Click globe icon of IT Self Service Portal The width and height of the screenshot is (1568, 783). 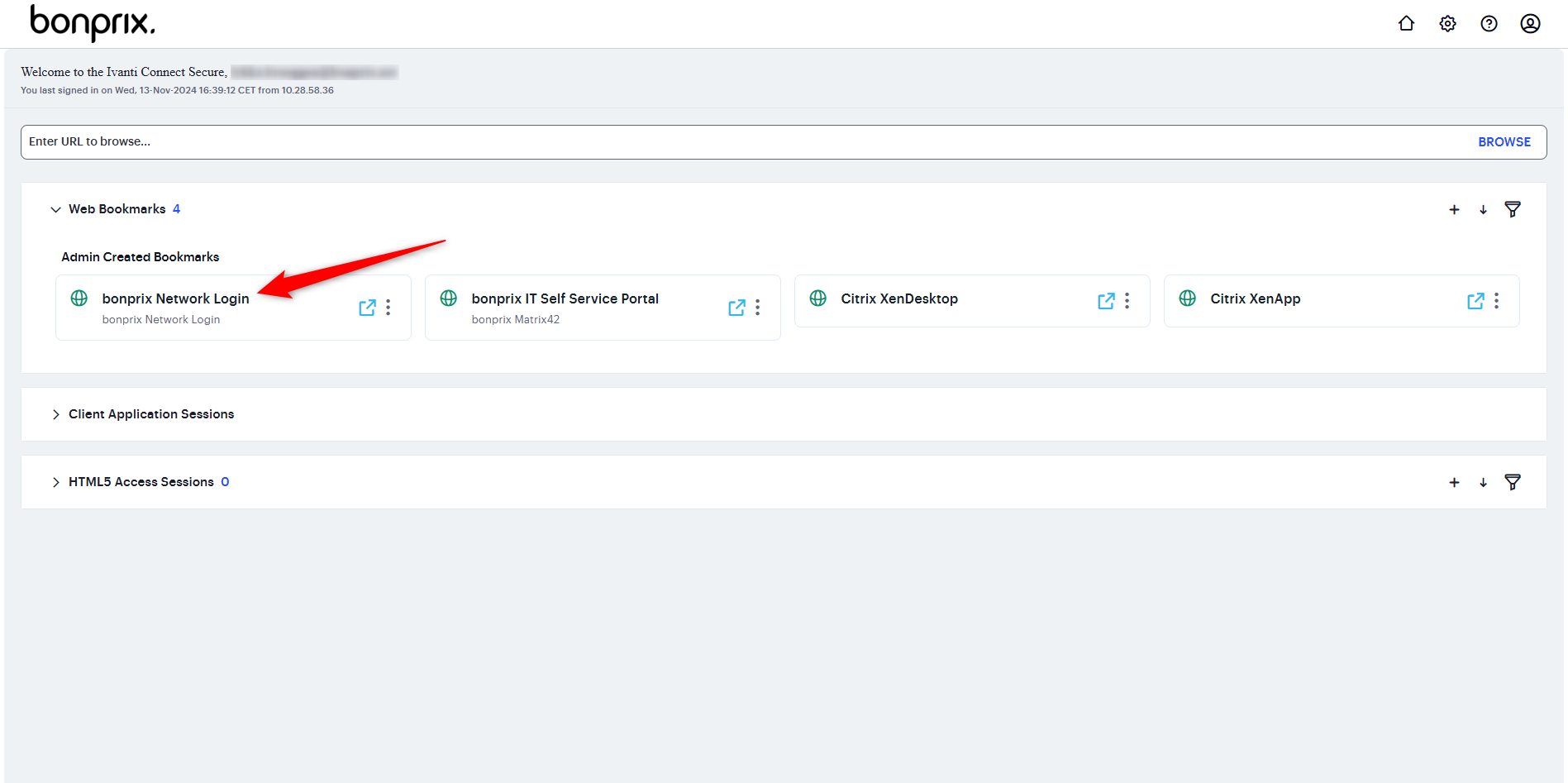pyautogui.click(x=449, y=298)
